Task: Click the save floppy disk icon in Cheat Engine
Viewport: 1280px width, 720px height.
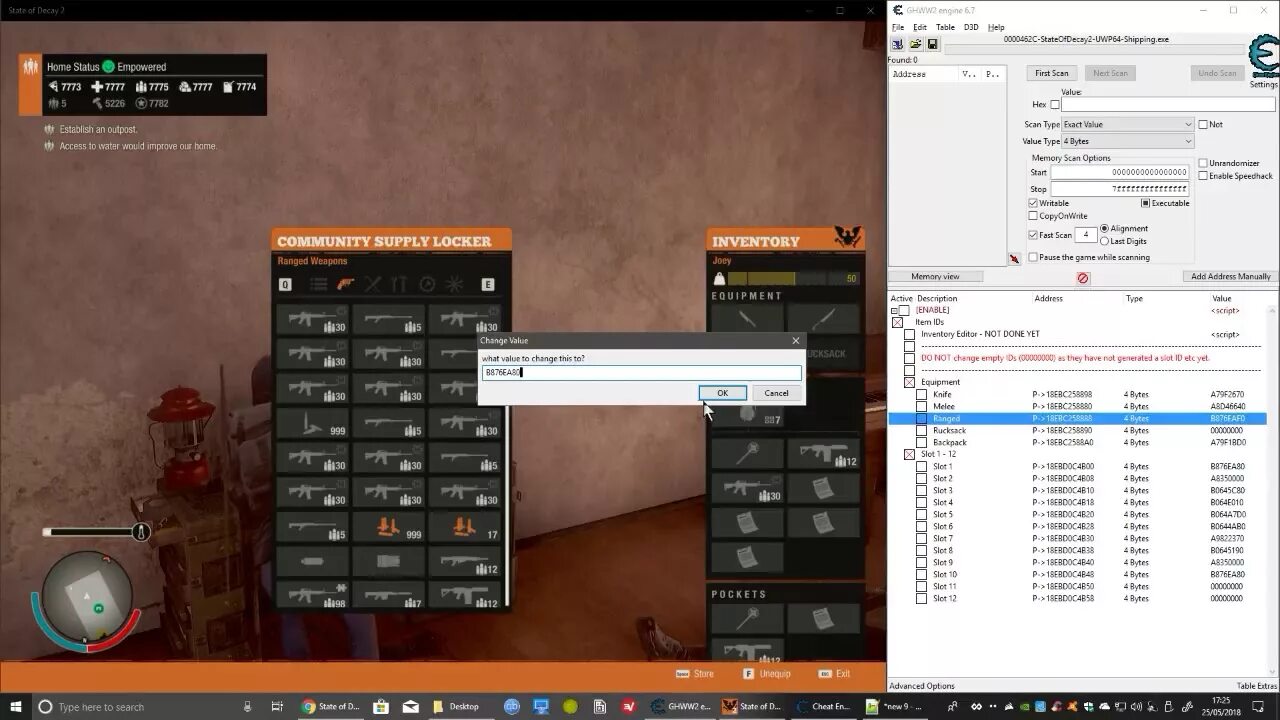Action: point(932,45)
